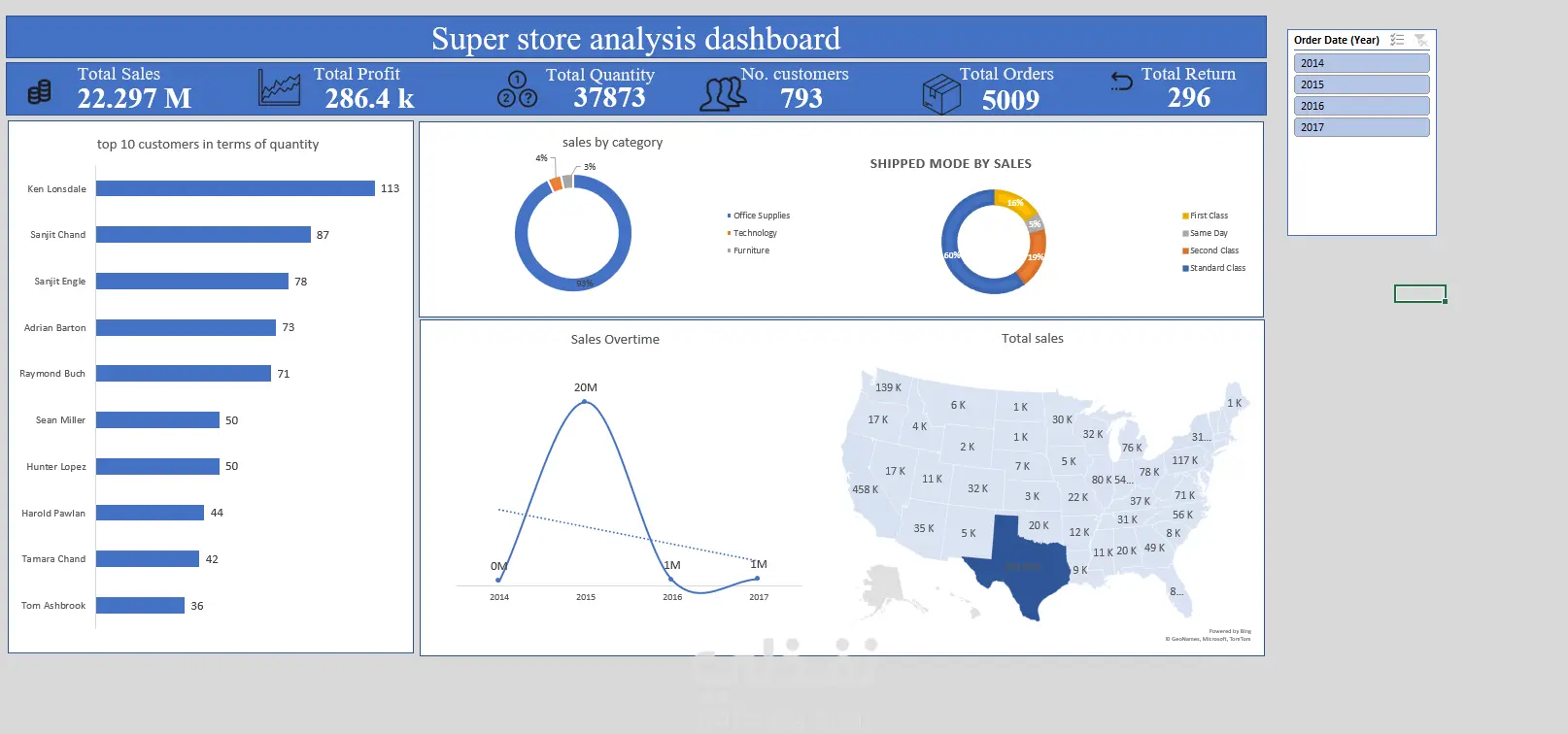Image resolution: width=1568 pixels, height=734 pixels.
Task: Select 2016 in the year slicer
Action: click(x=1361, y=106)
